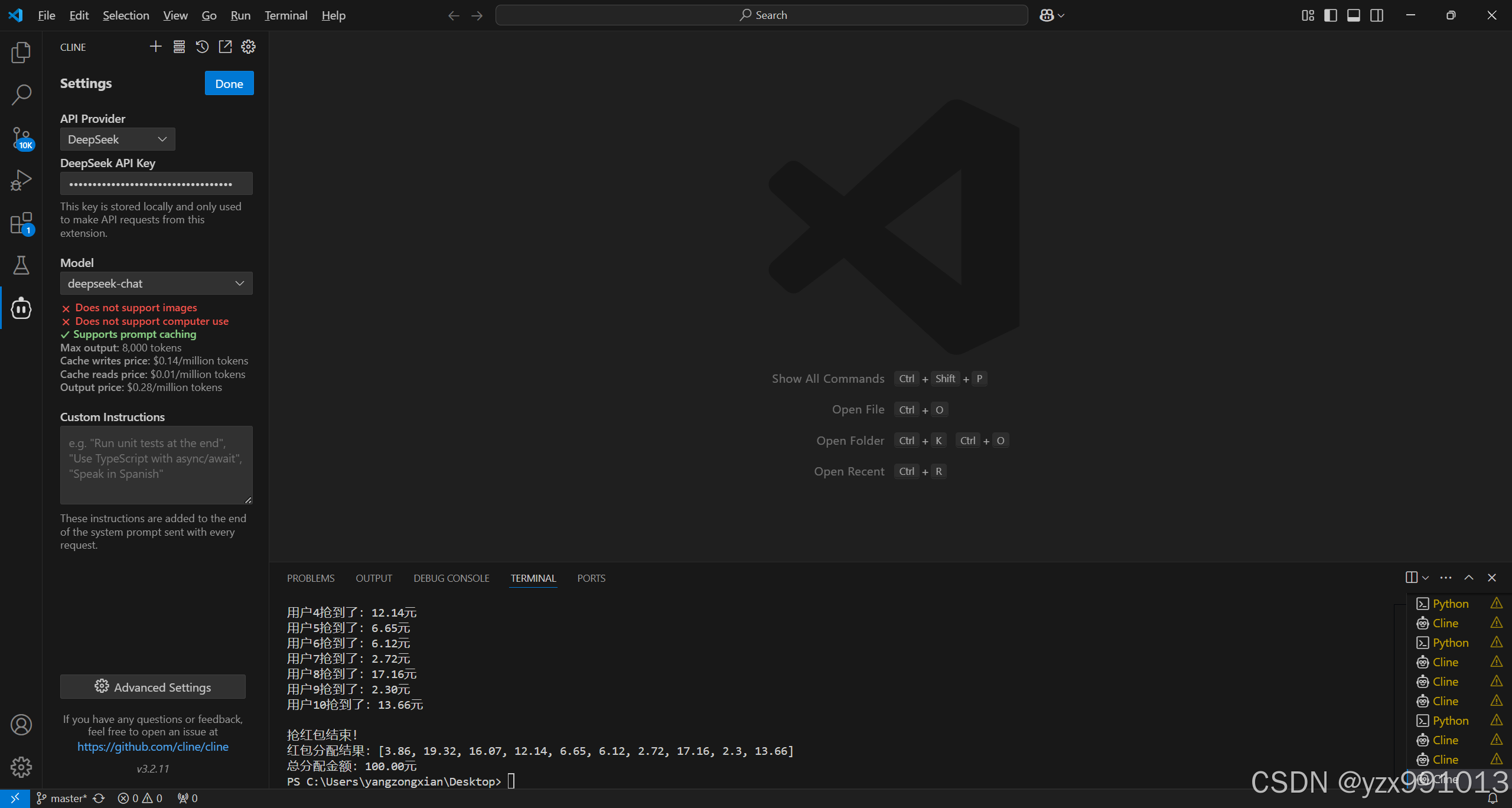Image resolution: width=1512 pixels, height=808 pixels.
Task: Open Source Control with the 10K badge
Action: click(21, 137)
